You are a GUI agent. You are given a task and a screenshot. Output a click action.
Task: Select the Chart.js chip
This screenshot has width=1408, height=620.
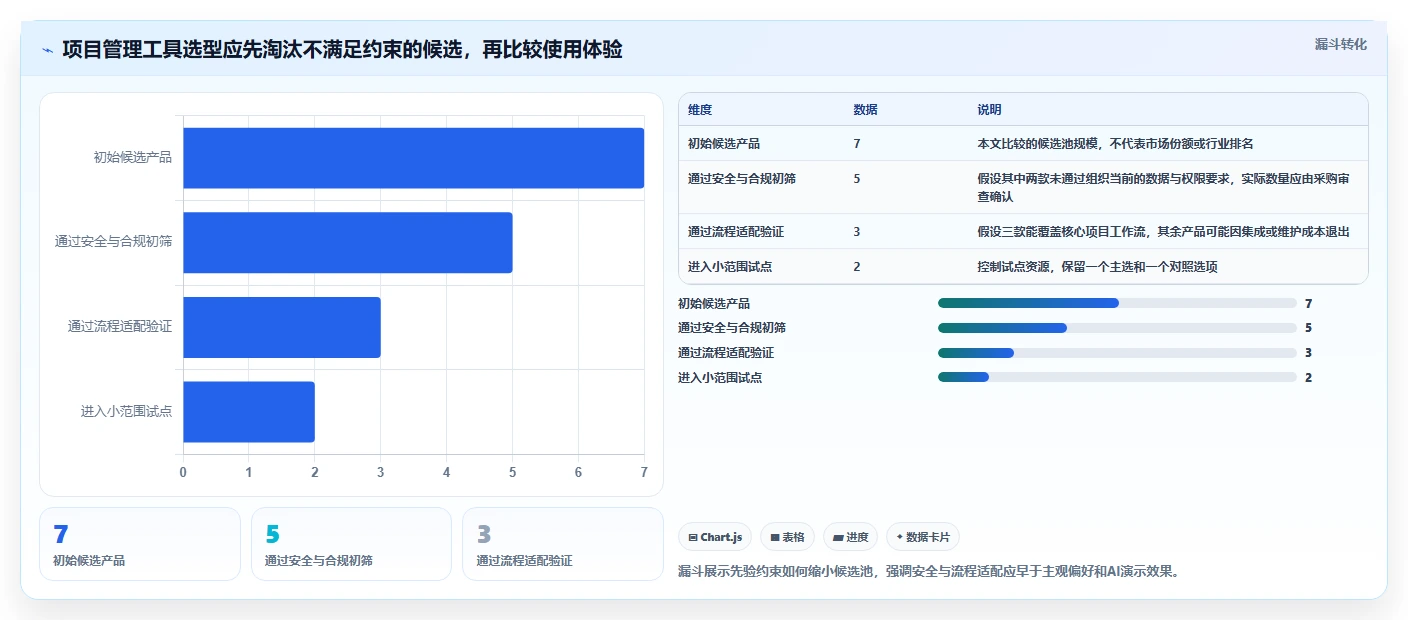click(x=715, y=537)
